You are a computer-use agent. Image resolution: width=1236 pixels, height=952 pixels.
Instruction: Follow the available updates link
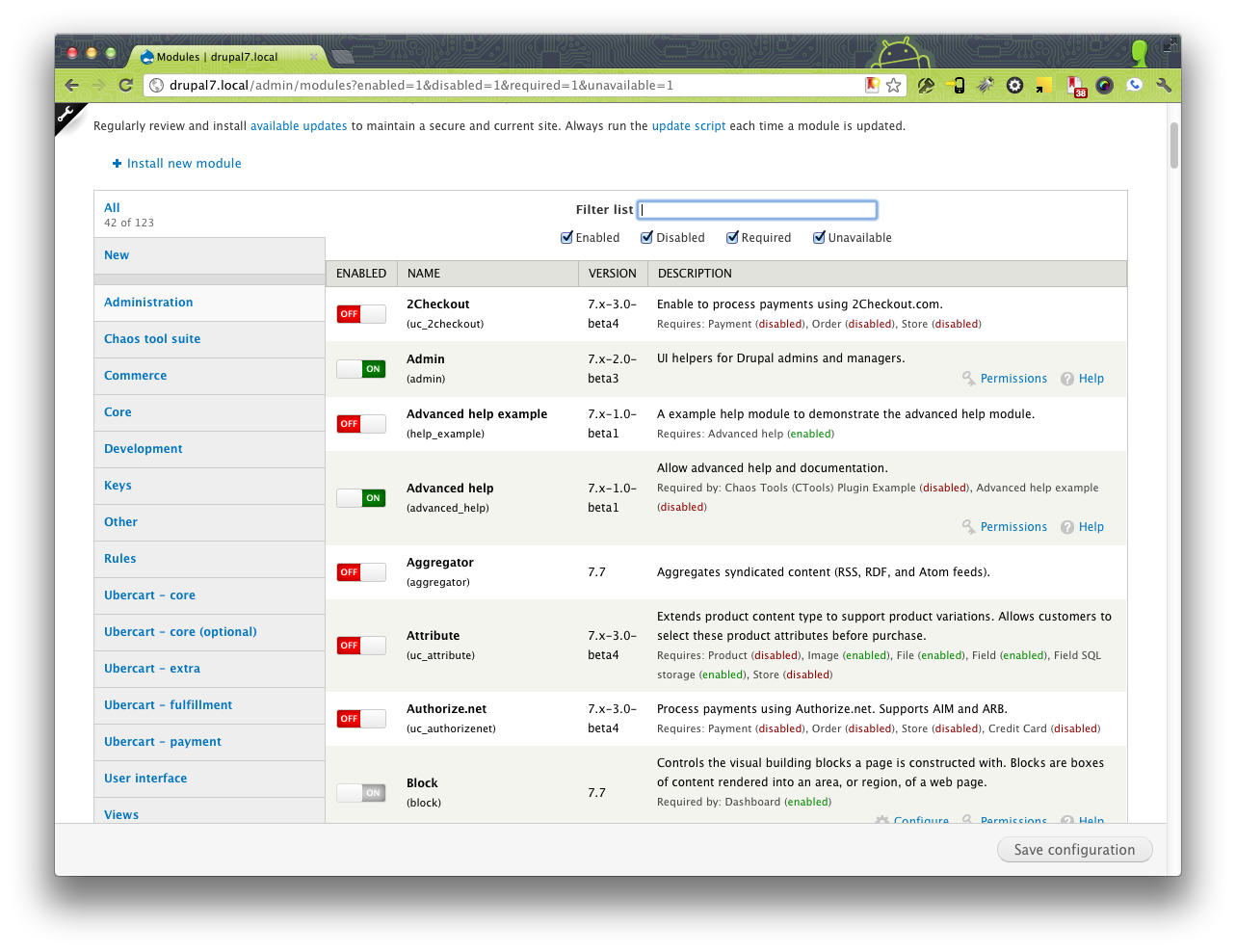click(x=299, y=126)
